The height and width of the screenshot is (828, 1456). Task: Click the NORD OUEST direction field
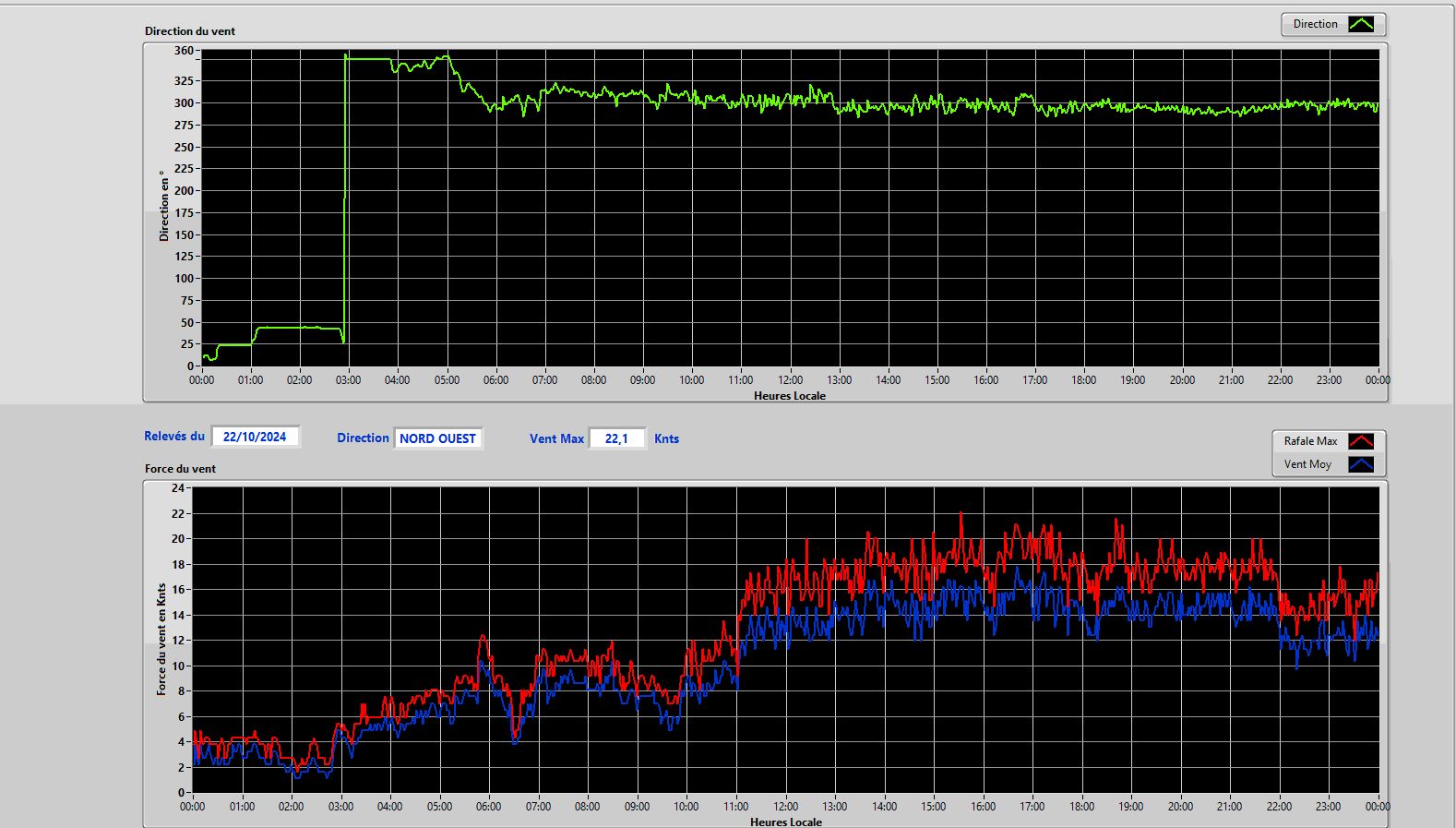438,438
